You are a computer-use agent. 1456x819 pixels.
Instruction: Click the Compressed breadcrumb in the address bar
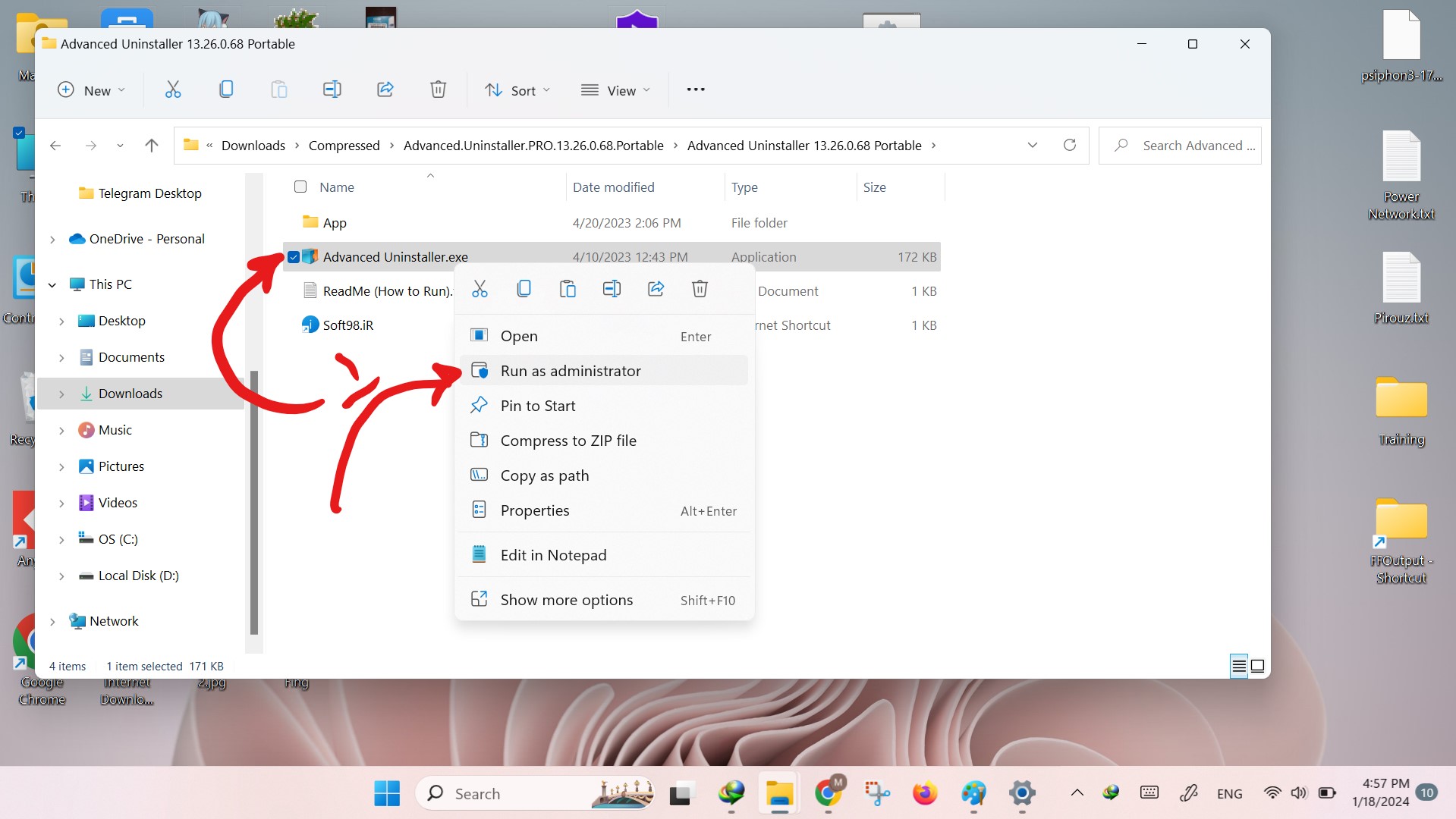pyautogui.click(x=344, y=146)
